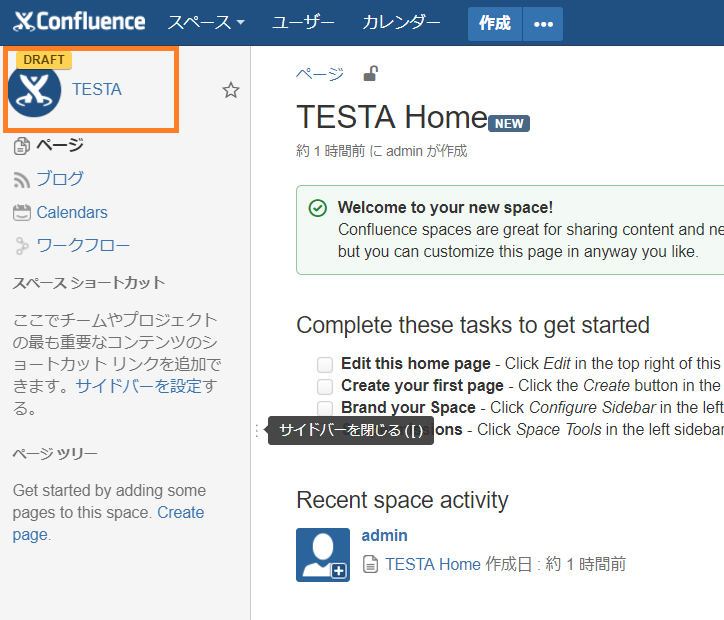Check the Brand your Space task
724x620 pixels.
(x=325, y=408)
